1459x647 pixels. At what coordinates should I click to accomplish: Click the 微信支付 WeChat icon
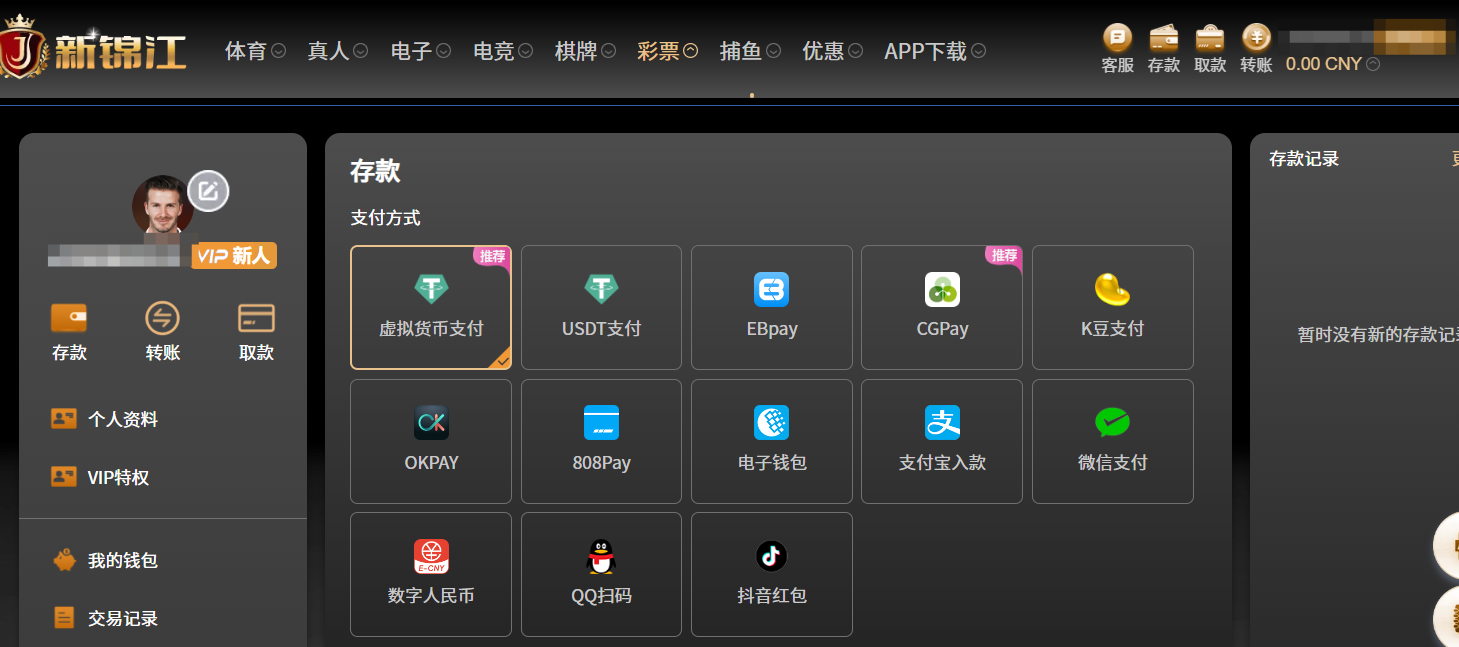[x=1112, y=423]
